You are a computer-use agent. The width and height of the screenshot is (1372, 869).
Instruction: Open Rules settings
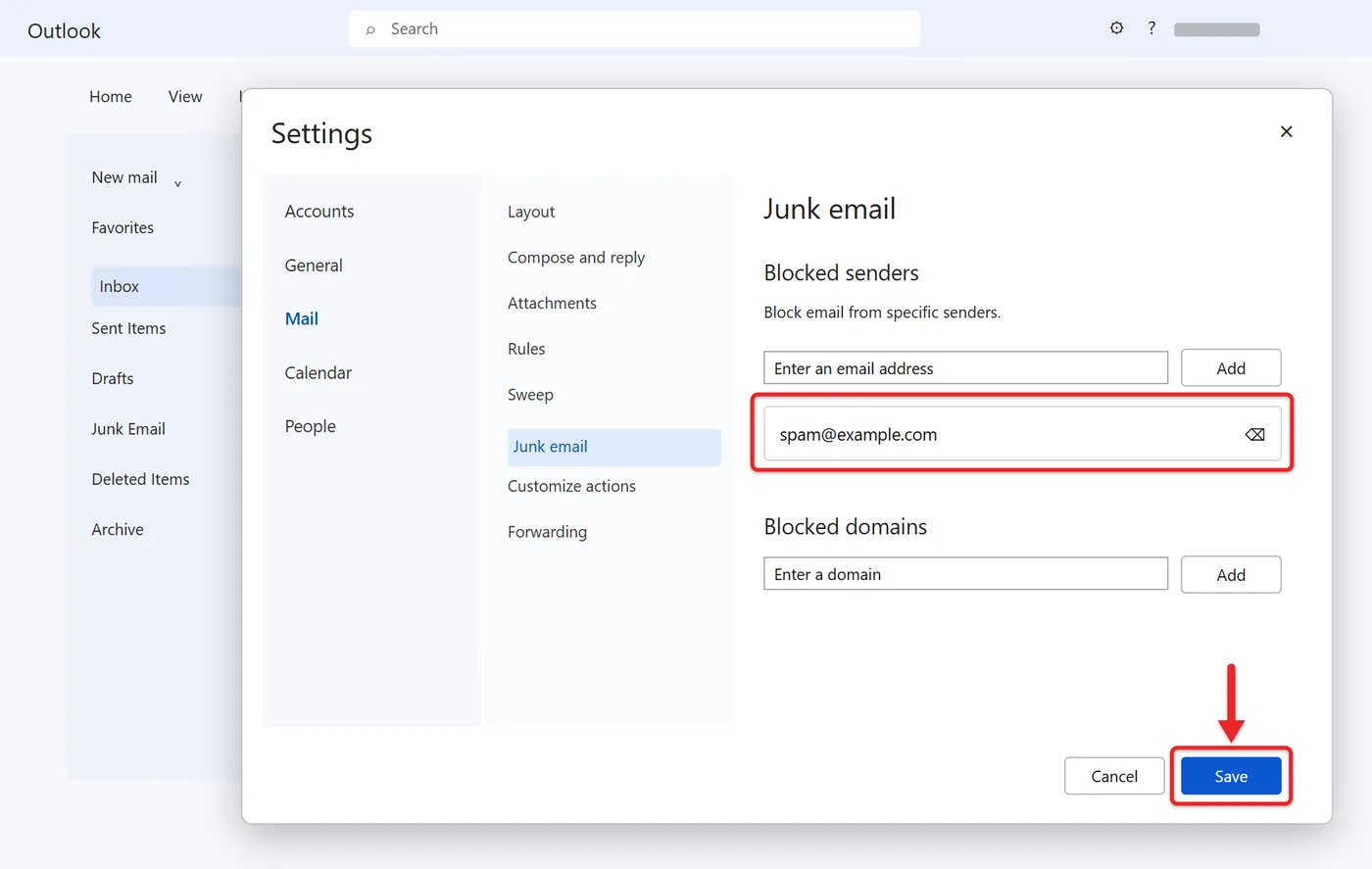[526, 349]
